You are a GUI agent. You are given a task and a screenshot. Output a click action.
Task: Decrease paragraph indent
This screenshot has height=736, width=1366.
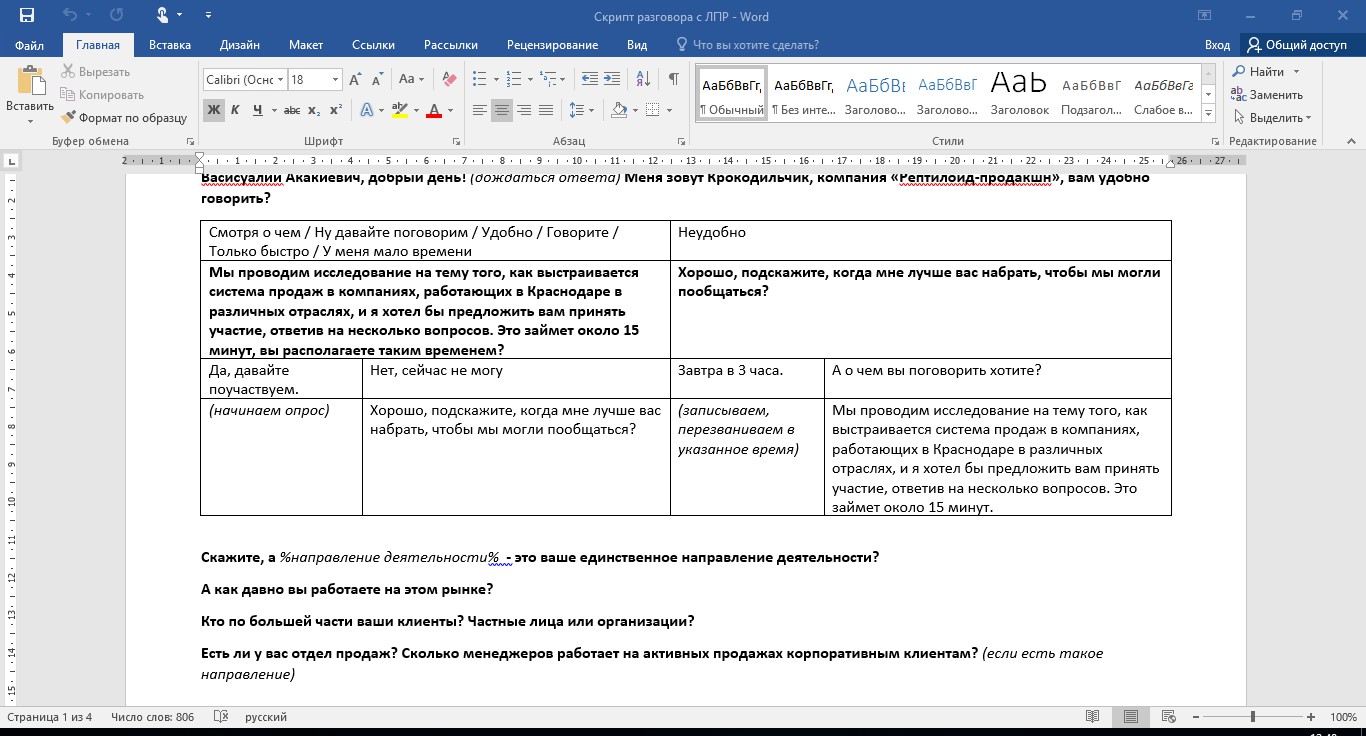[589, 79]
